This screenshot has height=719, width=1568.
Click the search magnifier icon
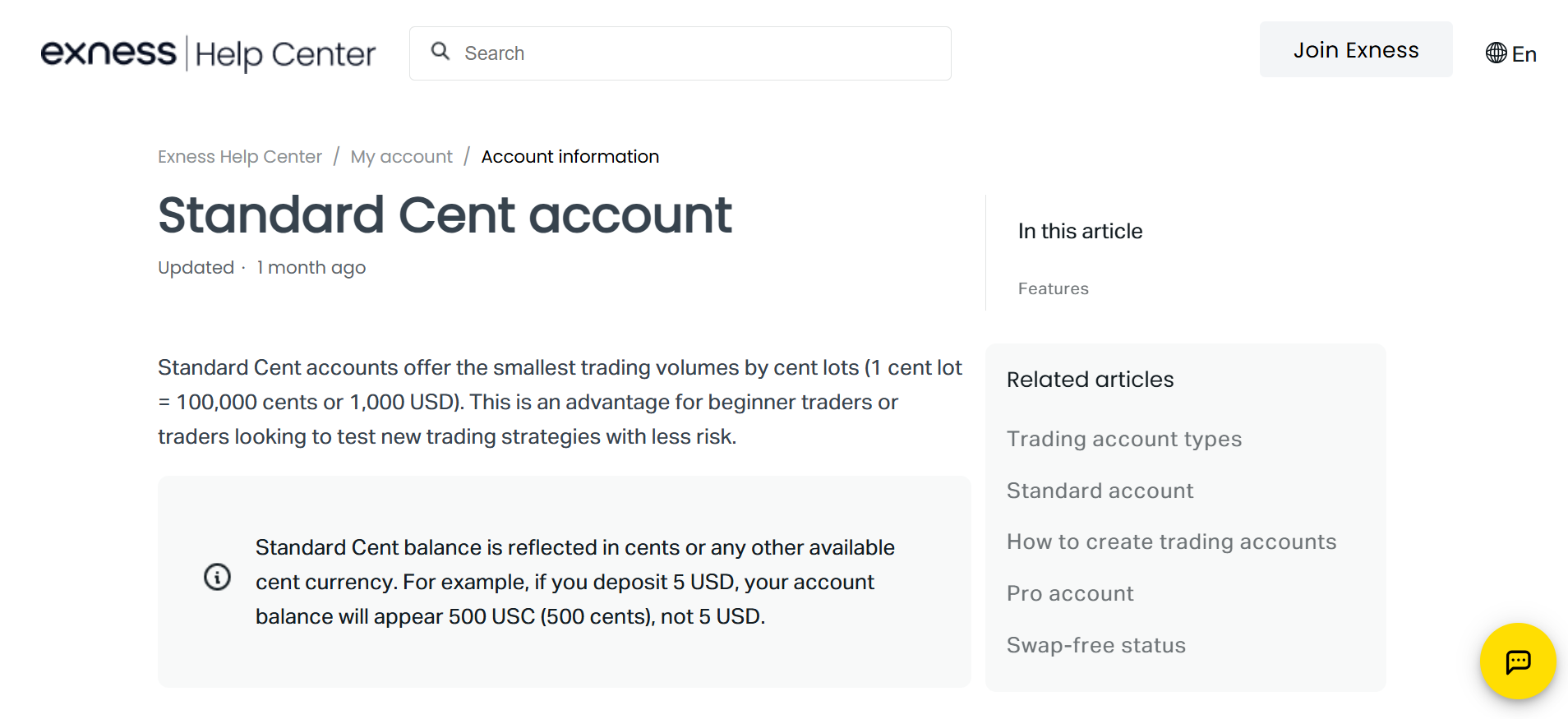click(440, 52)
